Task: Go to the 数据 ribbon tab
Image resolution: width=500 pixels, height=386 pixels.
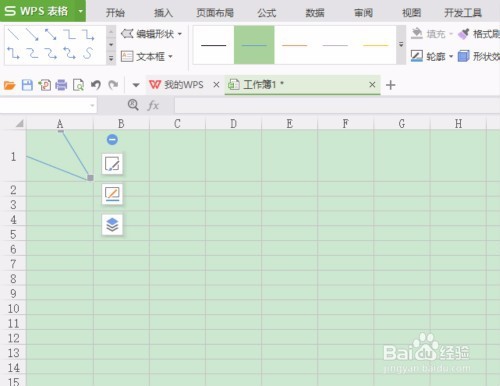Action: tap(315, 13)
